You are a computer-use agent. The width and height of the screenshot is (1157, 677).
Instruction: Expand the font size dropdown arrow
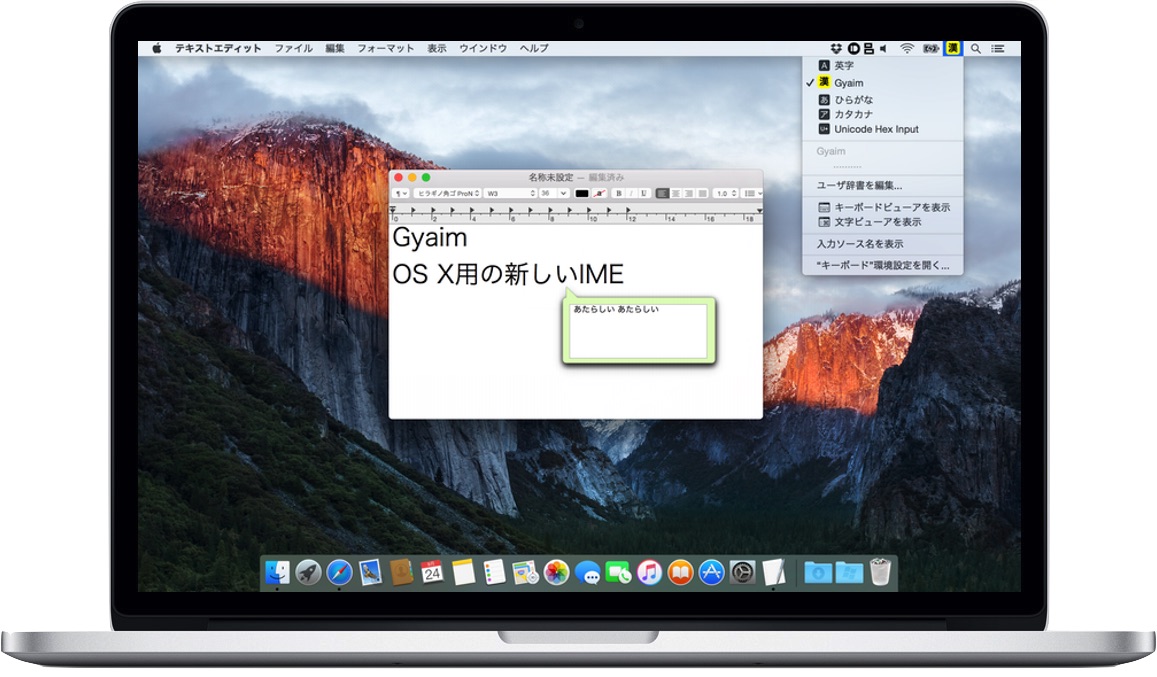point(563,193)
